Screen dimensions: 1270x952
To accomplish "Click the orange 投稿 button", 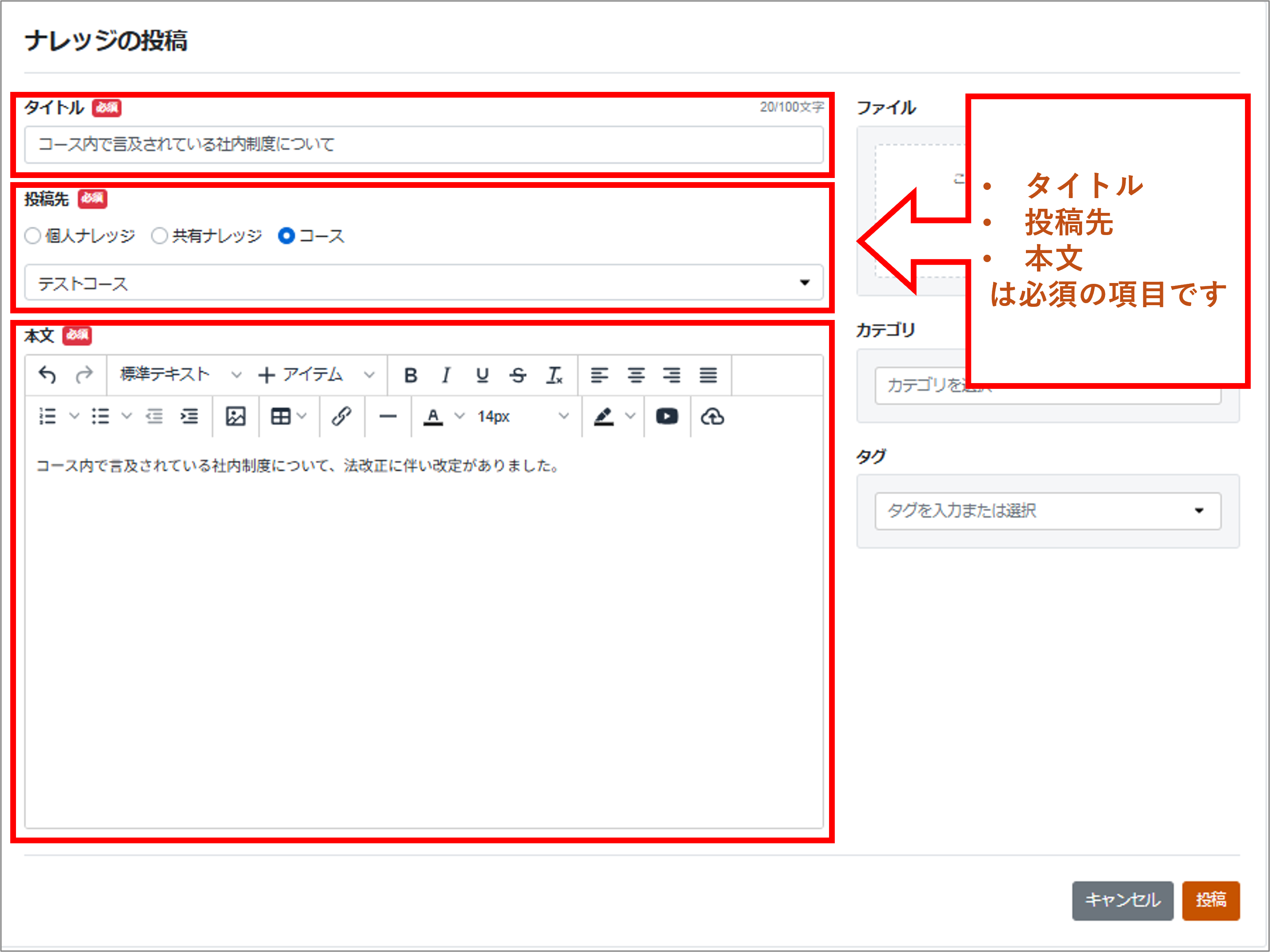I will coord(1210,900).
